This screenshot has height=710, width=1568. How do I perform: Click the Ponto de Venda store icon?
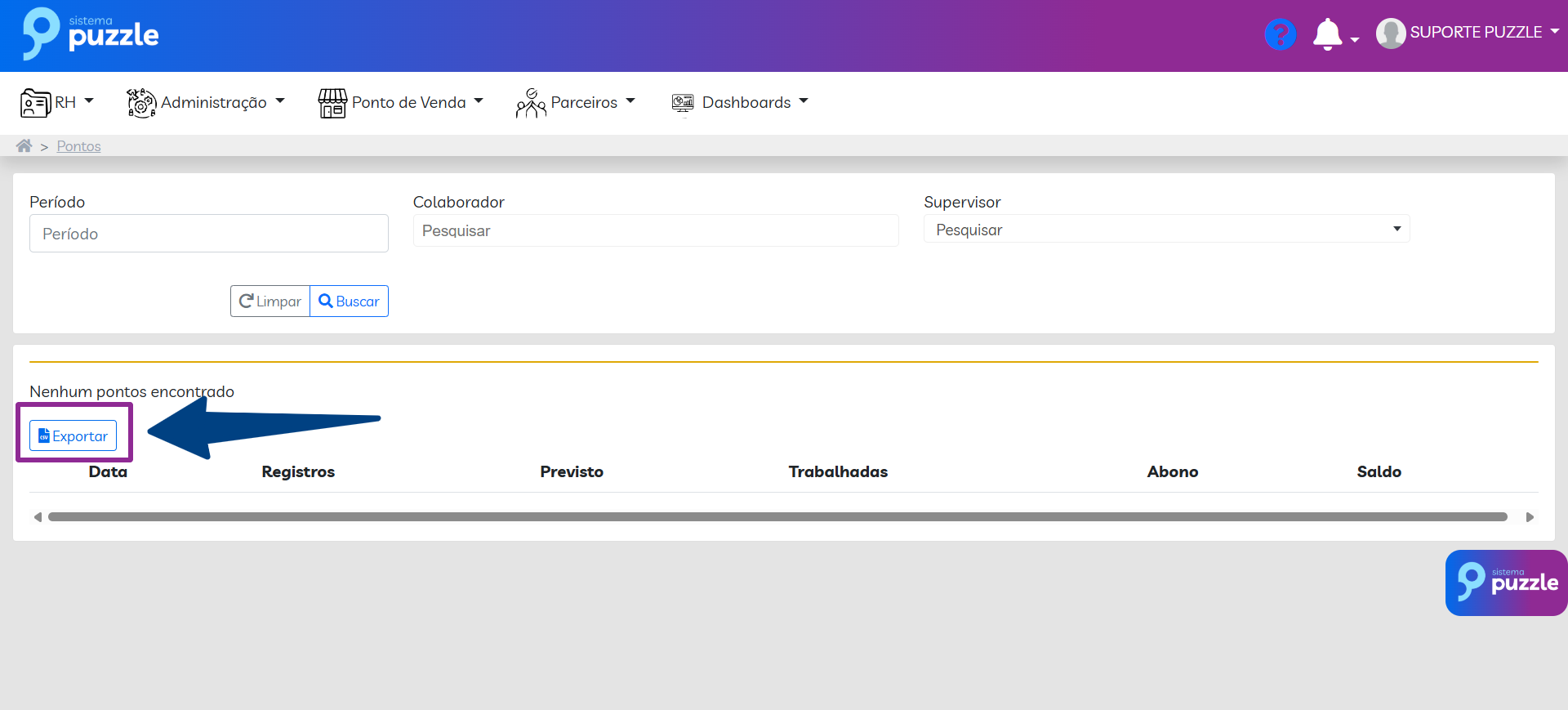click(332, 103)
